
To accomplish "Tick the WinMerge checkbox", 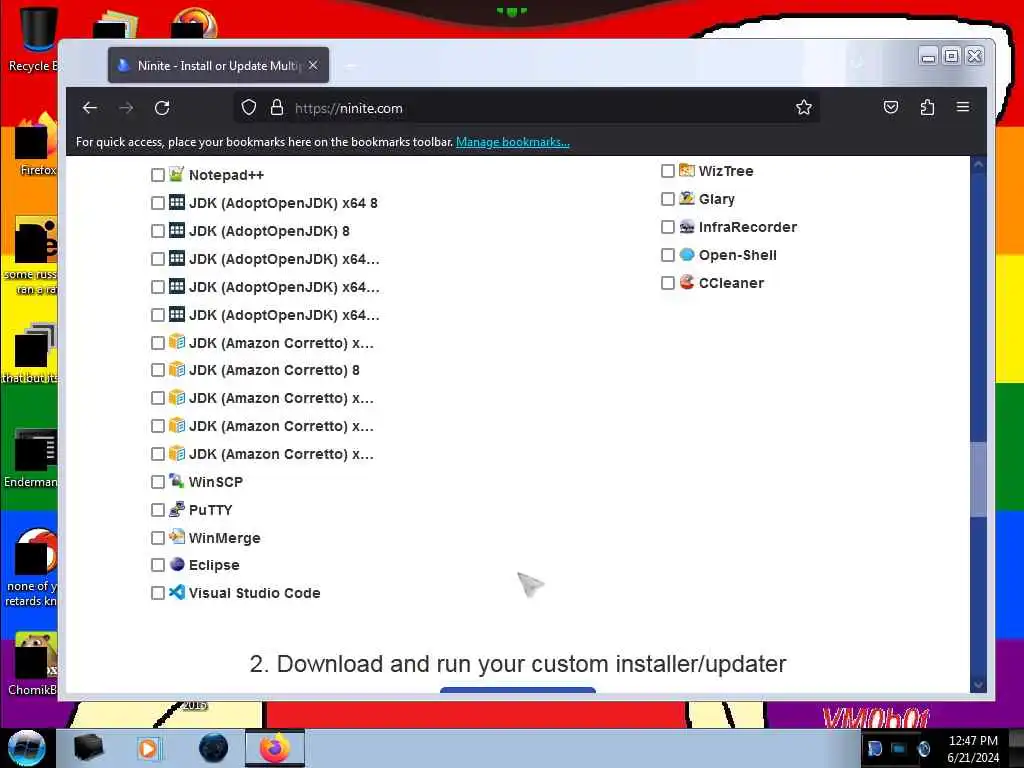I will click(x=157, y=538).
